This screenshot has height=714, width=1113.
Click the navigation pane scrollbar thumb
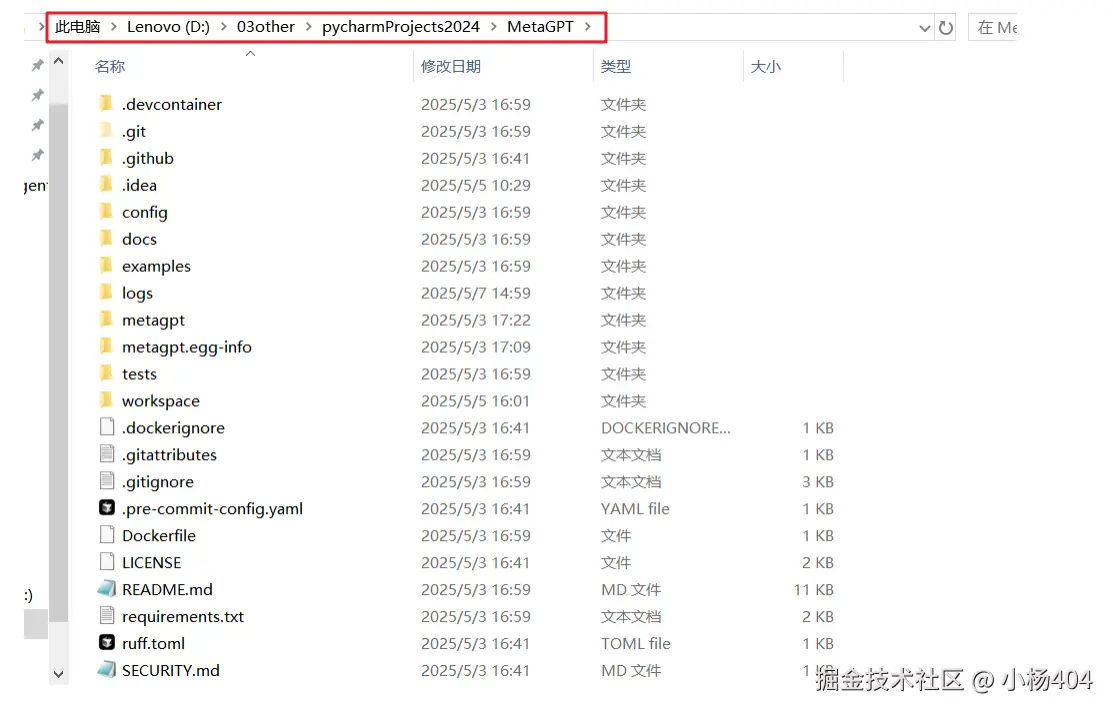[x=59, y=362]
